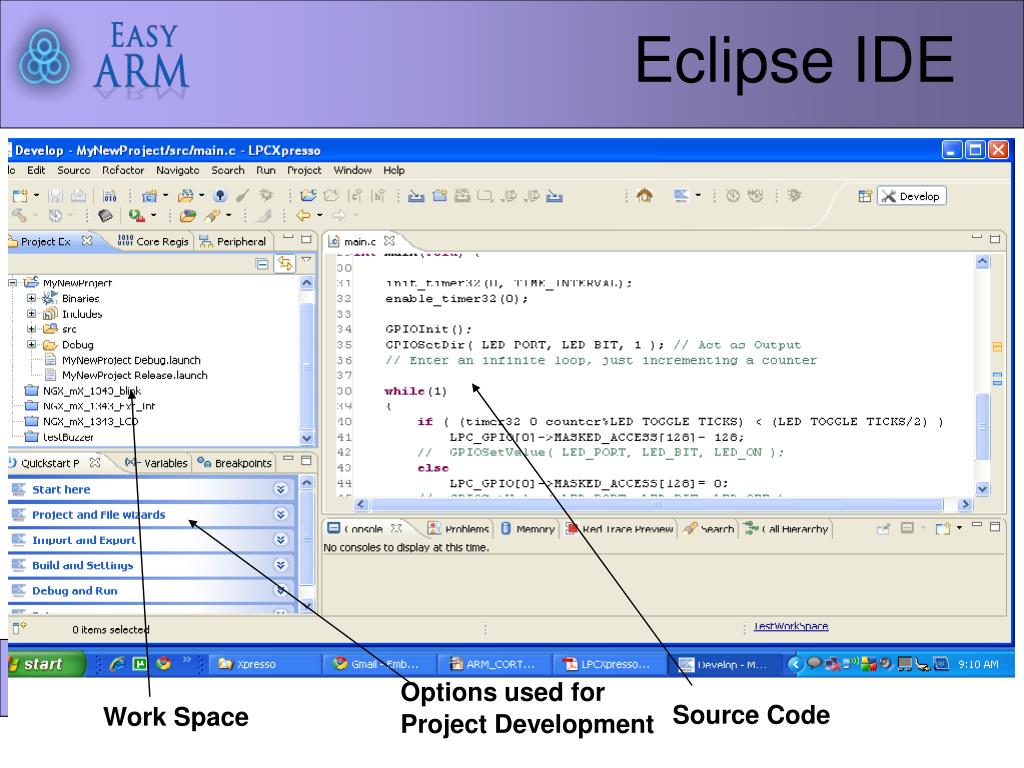Open Project Explorer view menu triangle

(306, 260)
